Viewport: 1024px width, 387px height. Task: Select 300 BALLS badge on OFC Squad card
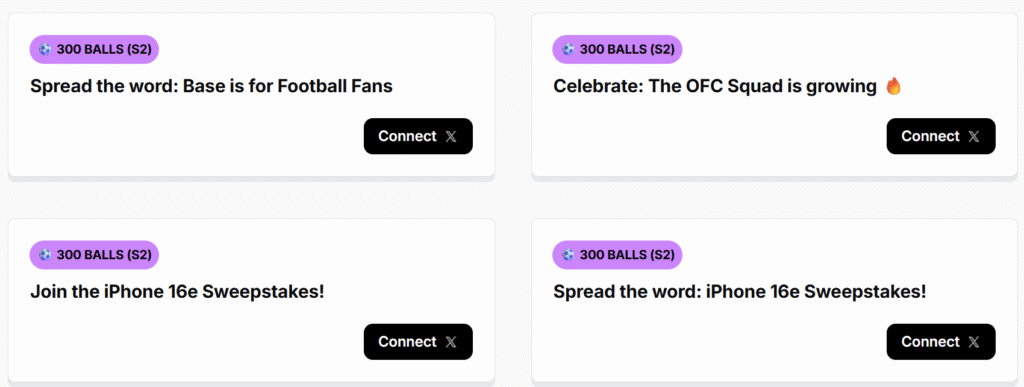pos(617,50)
